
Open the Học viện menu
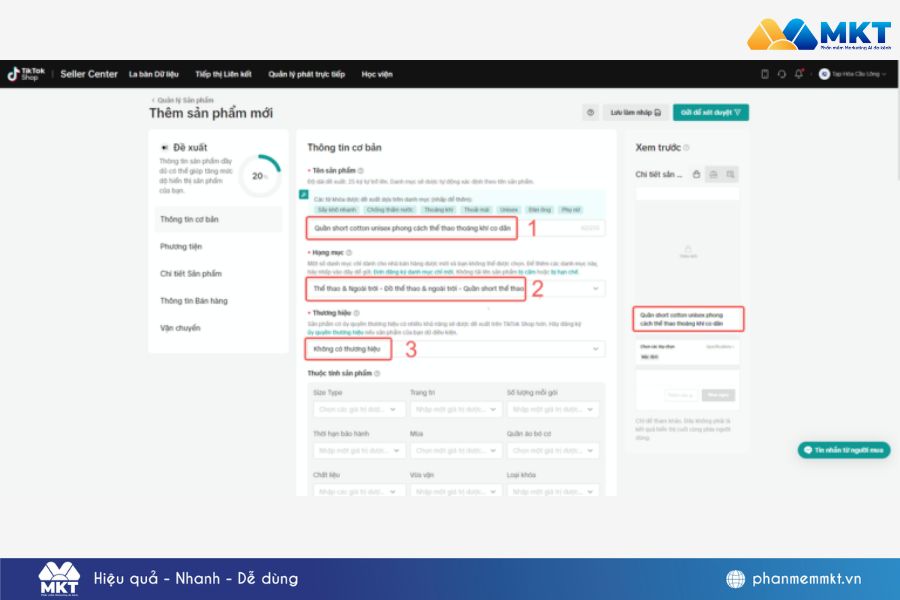pyautogui.click(x=377, y=74)
